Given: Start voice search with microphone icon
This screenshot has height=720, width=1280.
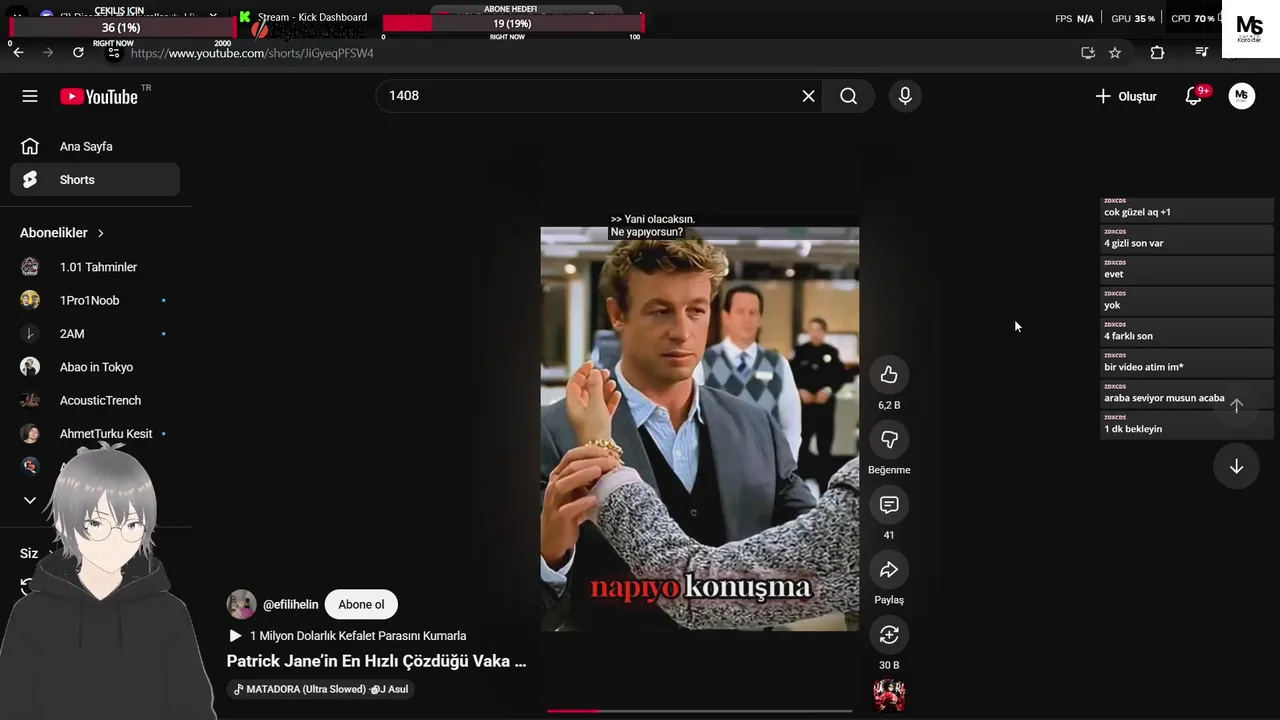Looking at the screenshot, I should coord(905,96).
